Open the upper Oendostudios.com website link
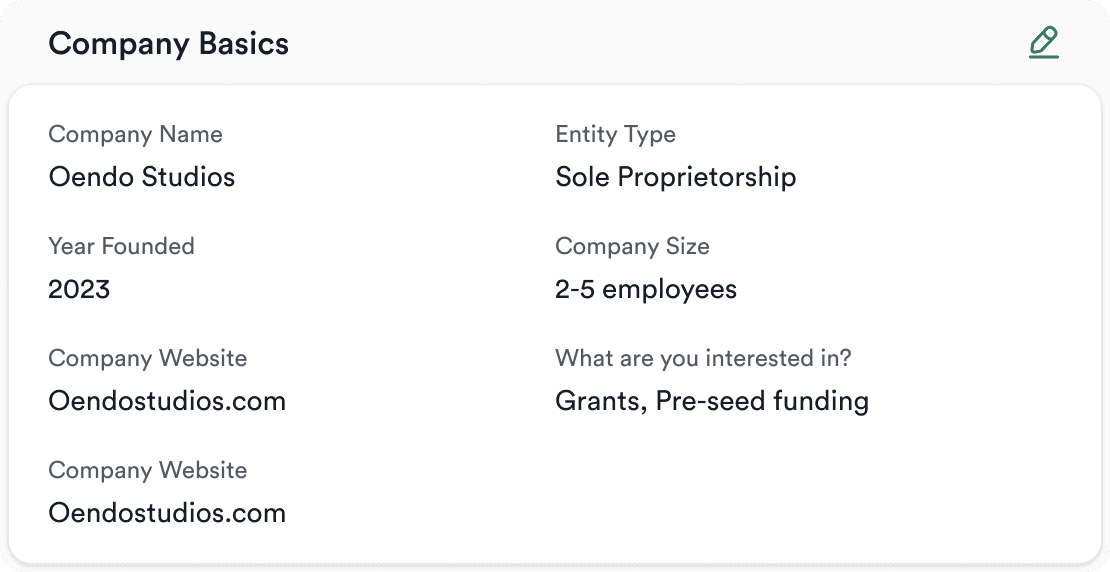This screenshot has height=572, width=1110. (x=167, y=402)
